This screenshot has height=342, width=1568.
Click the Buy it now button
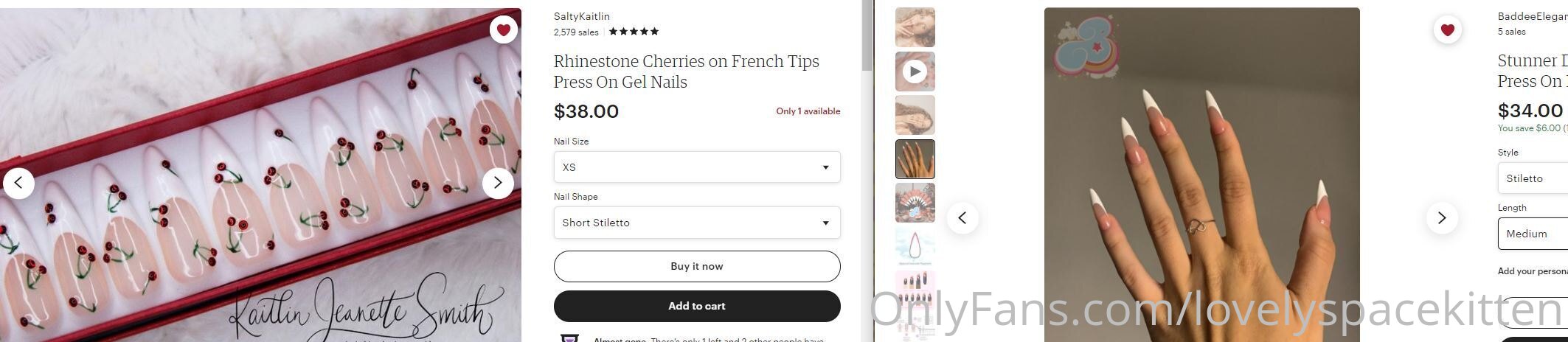697,266
